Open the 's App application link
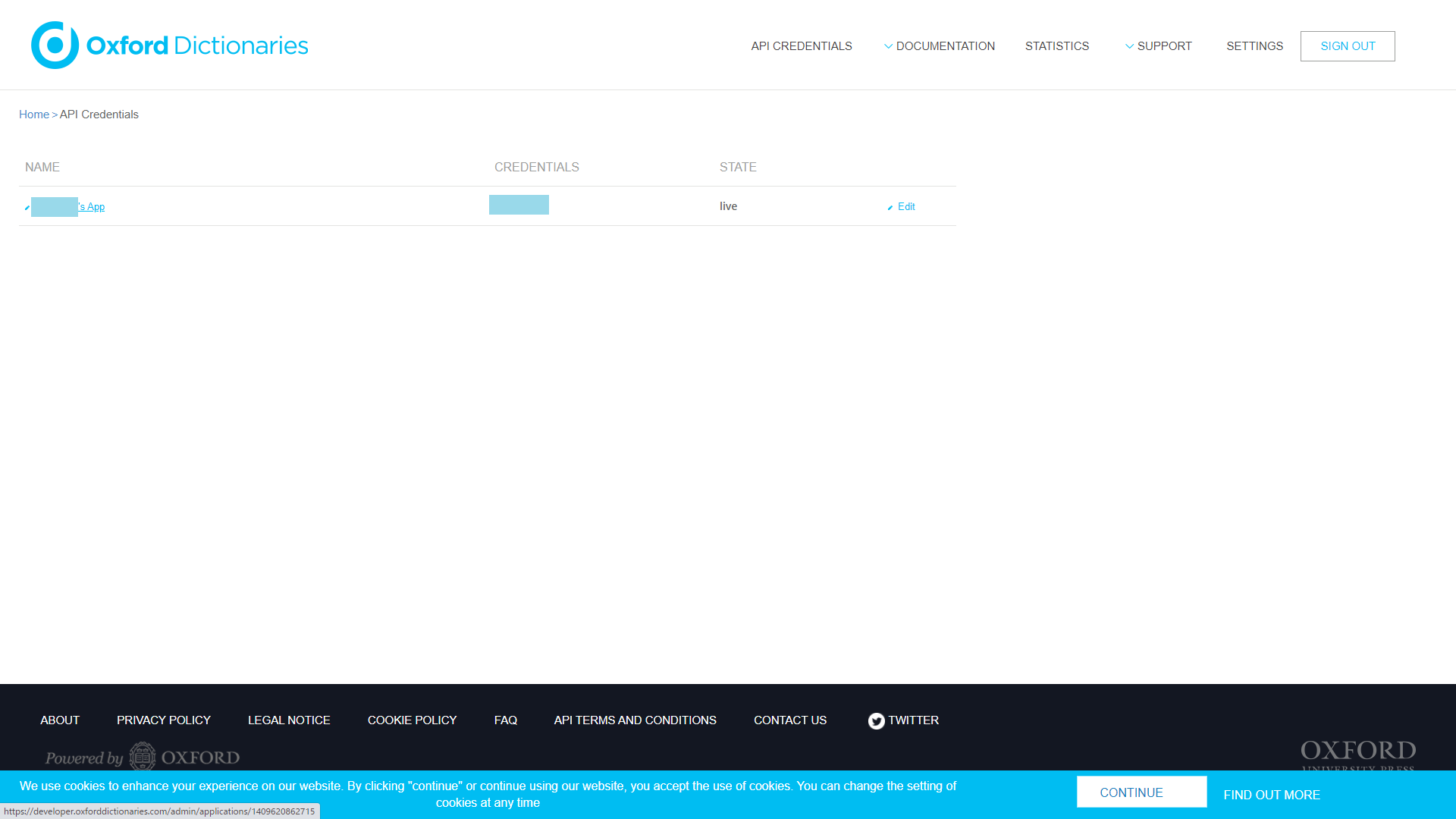The image size is (1456, 819). tap(92, 207)
